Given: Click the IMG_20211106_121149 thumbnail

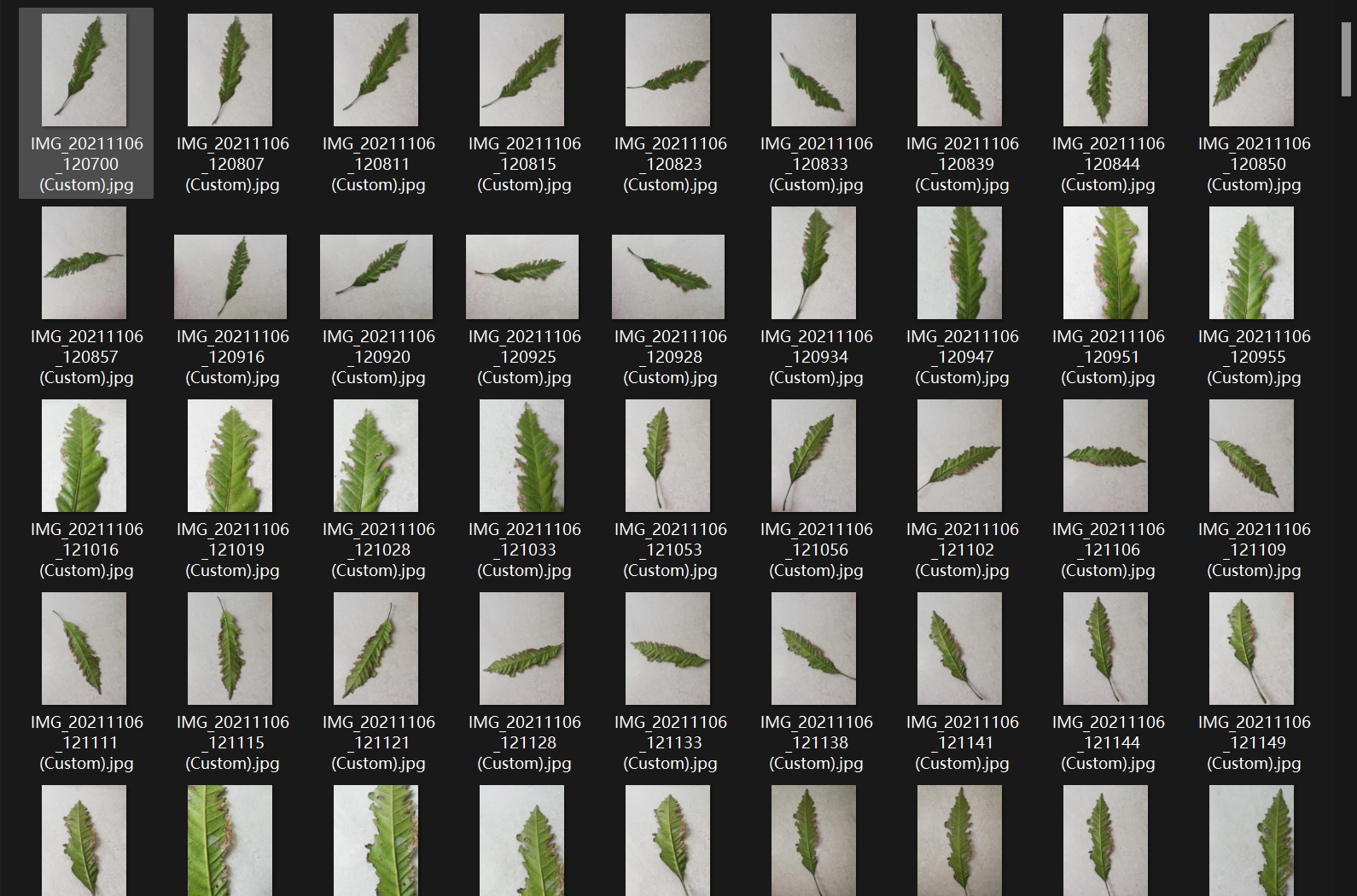Looking at the screenshot, I should [x=1252, y=649].
